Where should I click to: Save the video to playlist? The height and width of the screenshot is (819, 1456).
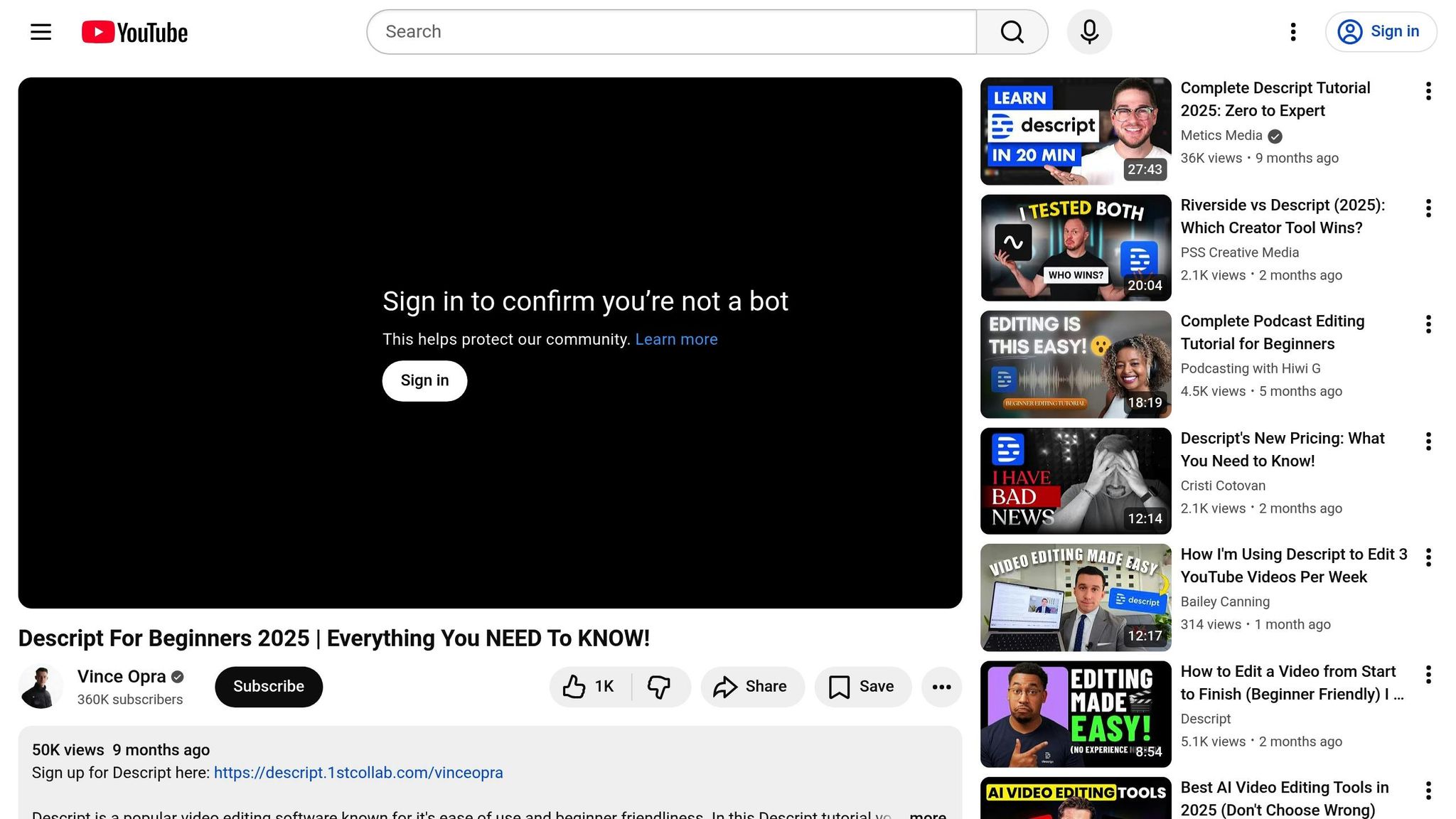coord(862,687)
